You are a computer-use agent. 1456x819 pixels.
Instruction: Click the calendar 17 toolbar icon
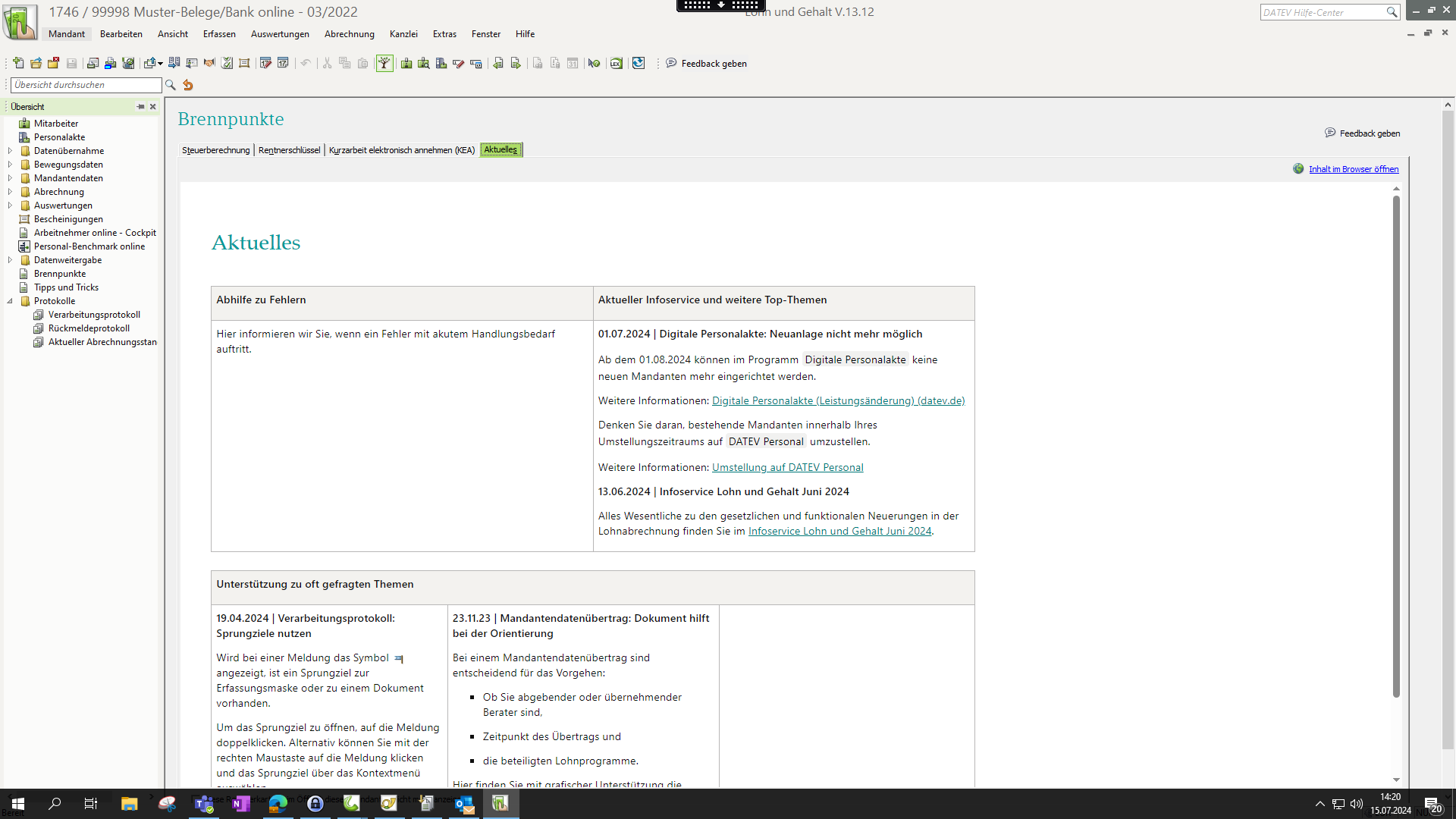pos(283,64)
